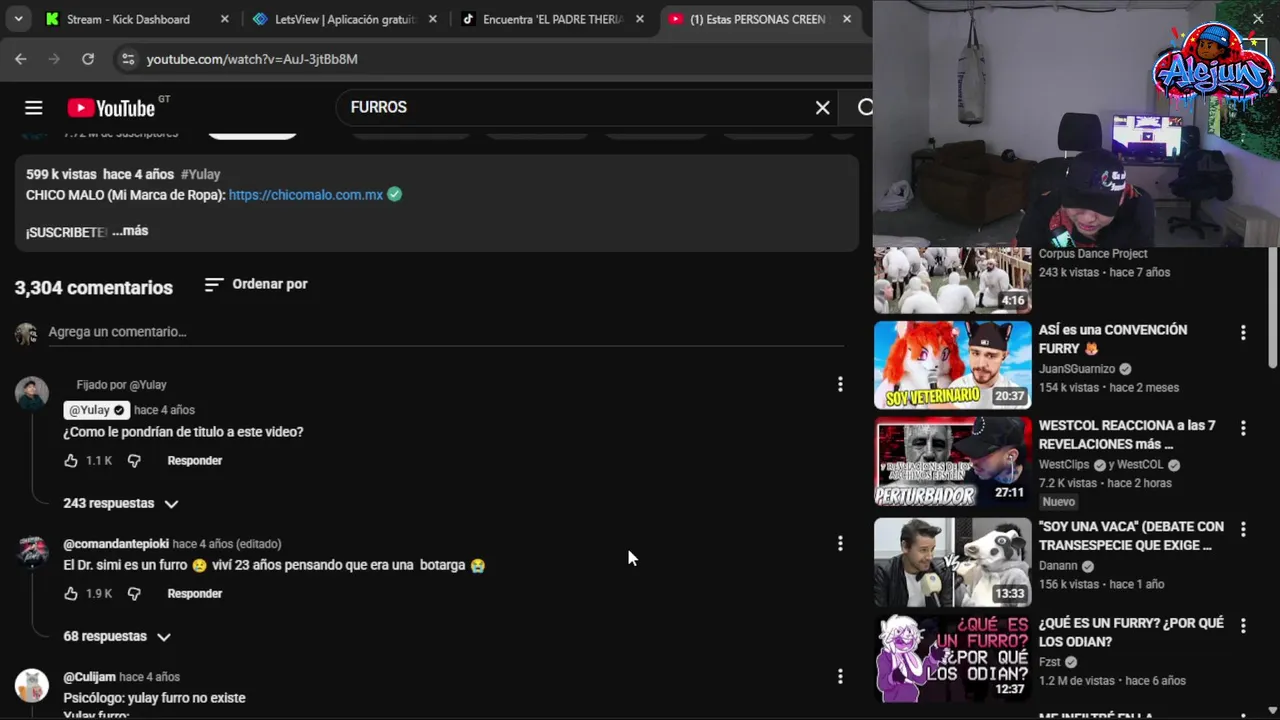Click the browser address bar URL
Image resolution: width=1280 pixels, height=720 pixels.
pos(252,59)
